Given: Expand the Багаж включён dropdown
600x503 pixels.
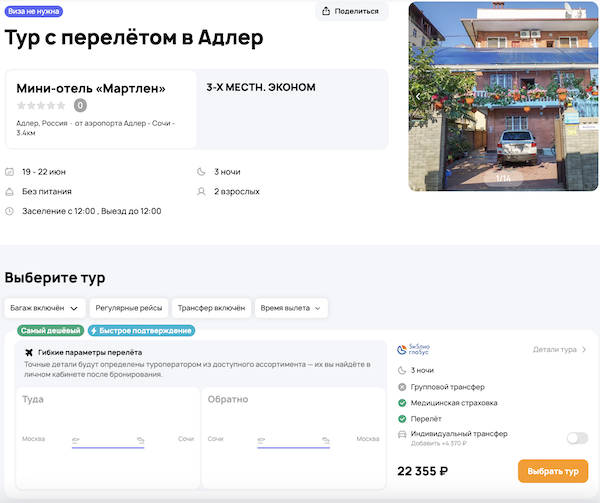Looking at the screenshot, I should 44,308.
